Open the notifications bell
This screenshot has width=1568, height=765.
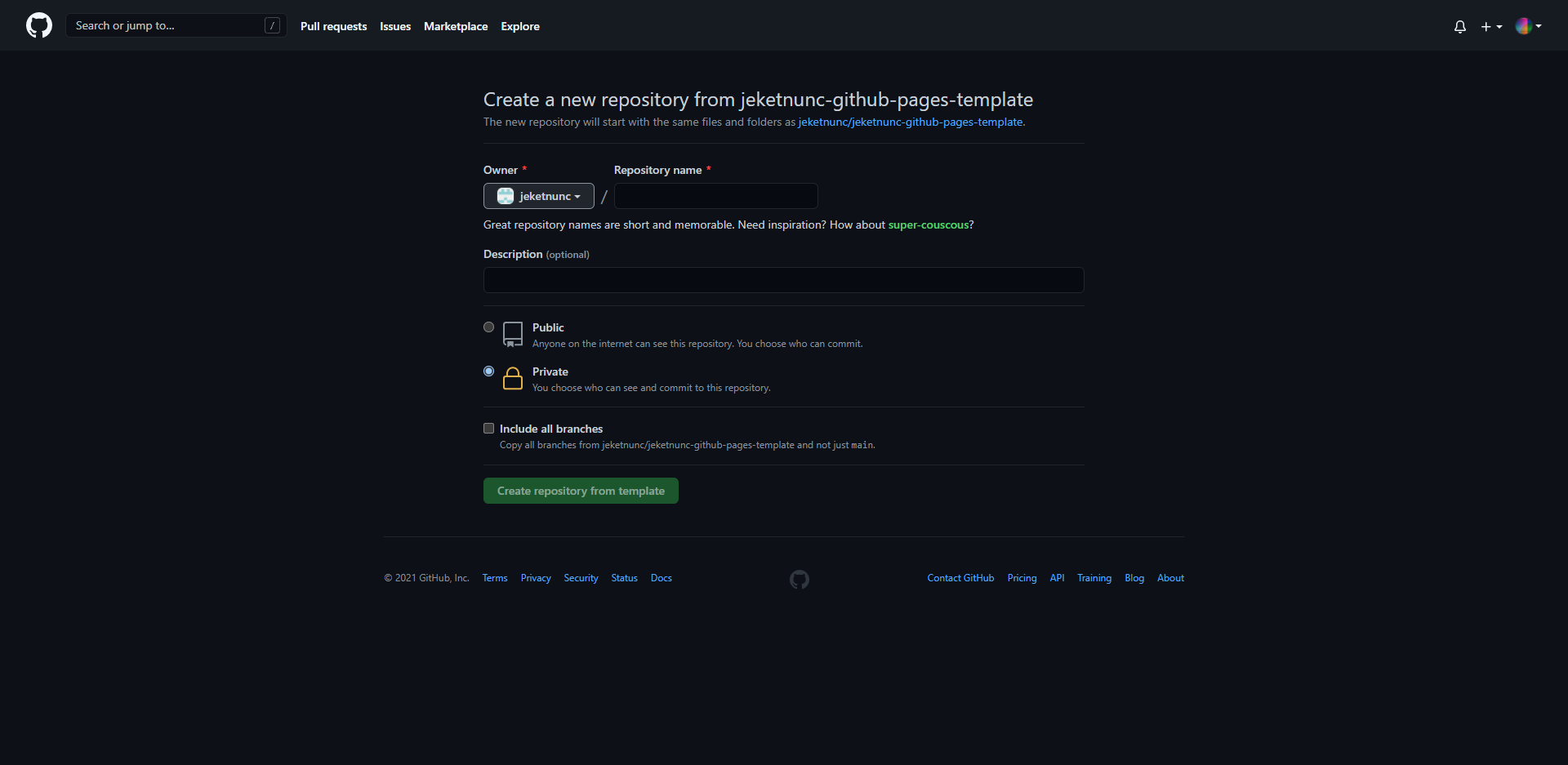pyautogui.click(x=1460, y=26)
